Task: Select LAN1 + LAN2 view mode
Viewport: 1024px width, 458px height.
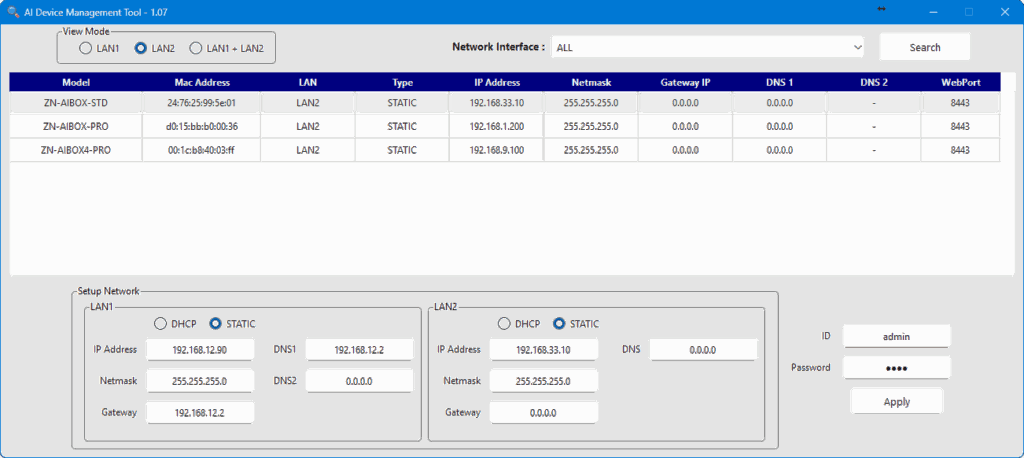Action: pyautogui.click(x=196, y=48)
